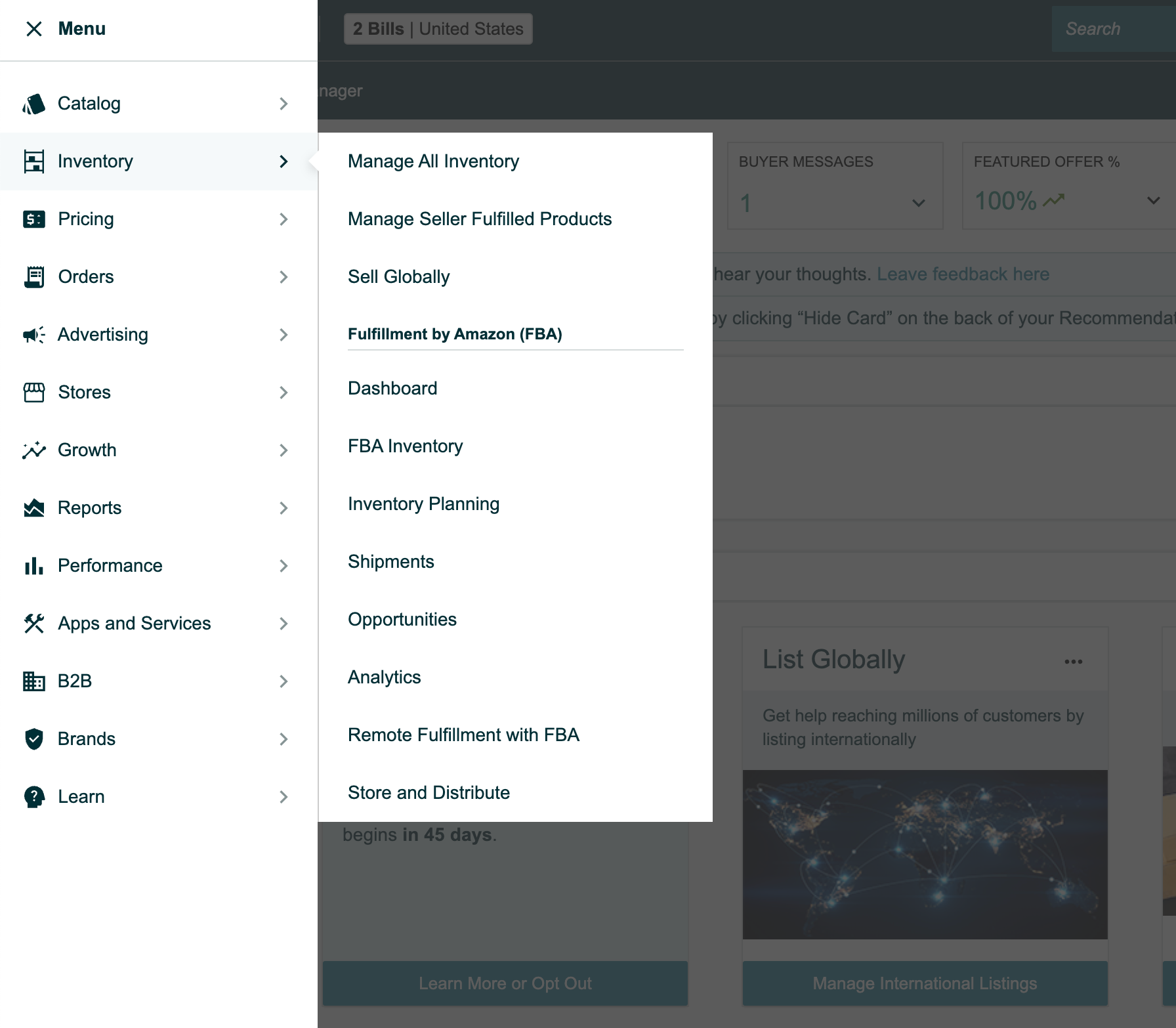
Task: Select the Advertising megaphone icon
Action: (34, 334)
